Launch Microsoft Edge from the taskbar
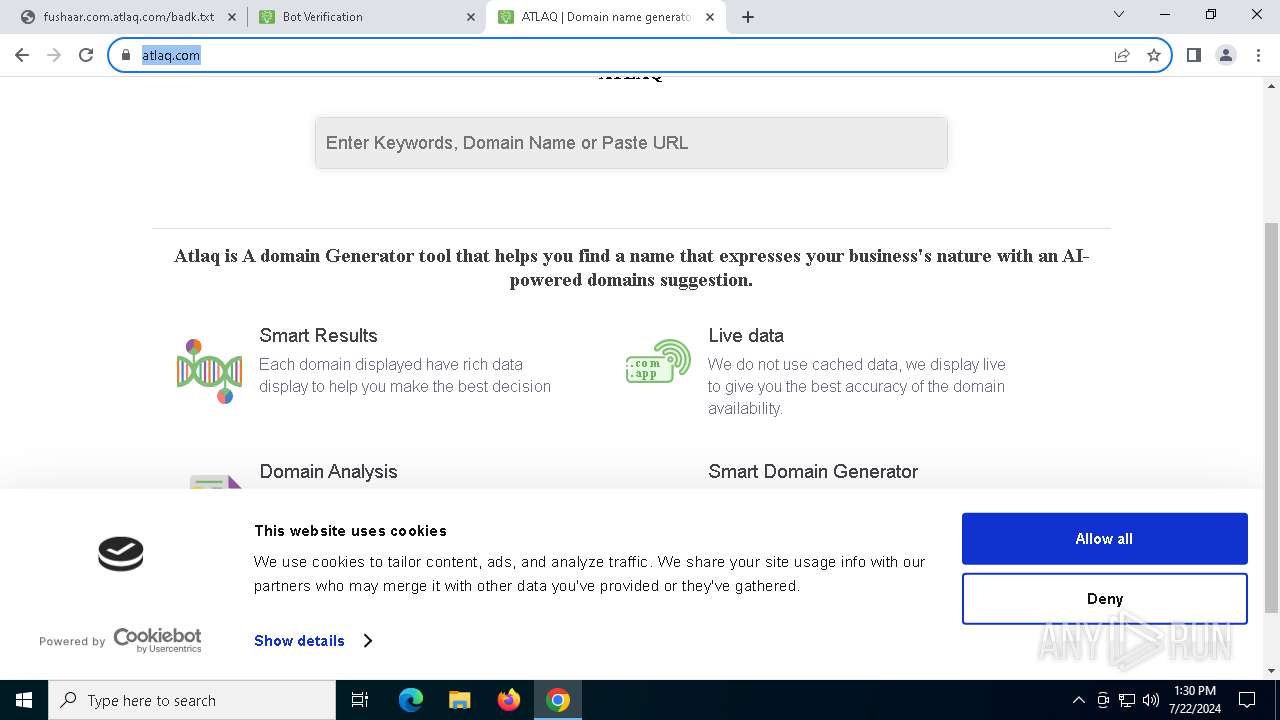The height and width of the screenshot is (720, 1280). 411,700
